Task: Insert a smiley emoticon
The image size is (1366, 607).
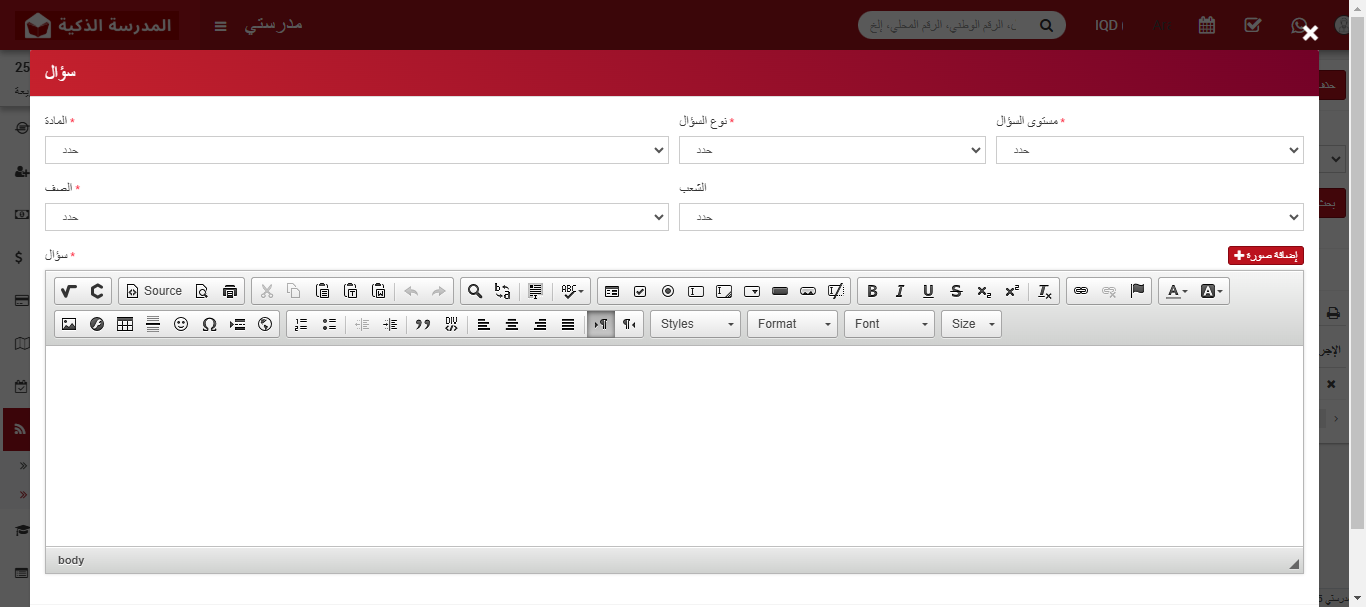Action: tap(181, 324)
